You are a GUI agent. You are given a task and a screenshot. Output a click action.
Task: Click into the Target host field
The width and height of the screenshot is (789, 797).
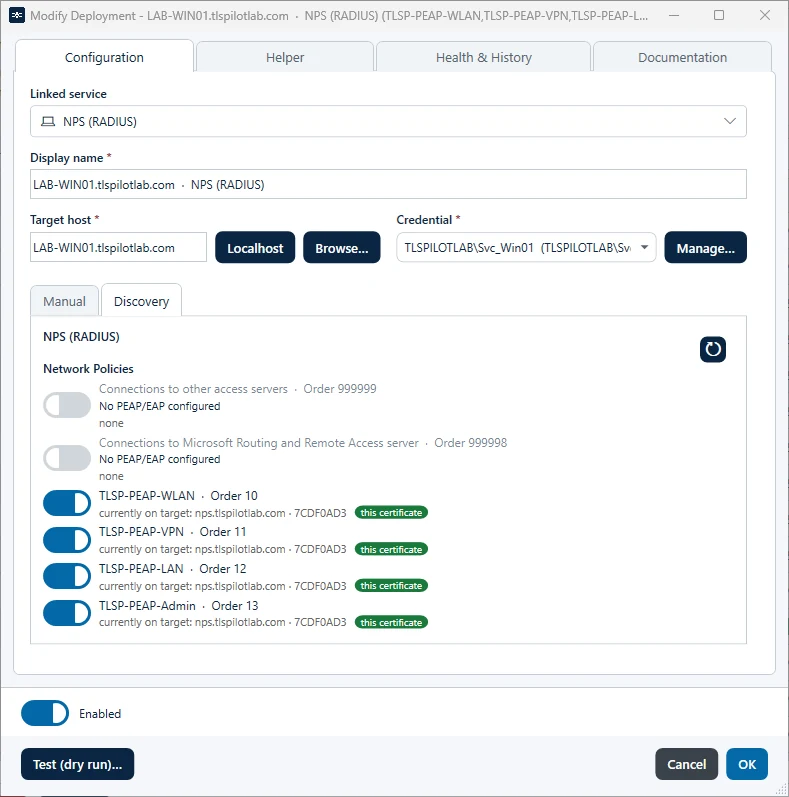point(118,248)
